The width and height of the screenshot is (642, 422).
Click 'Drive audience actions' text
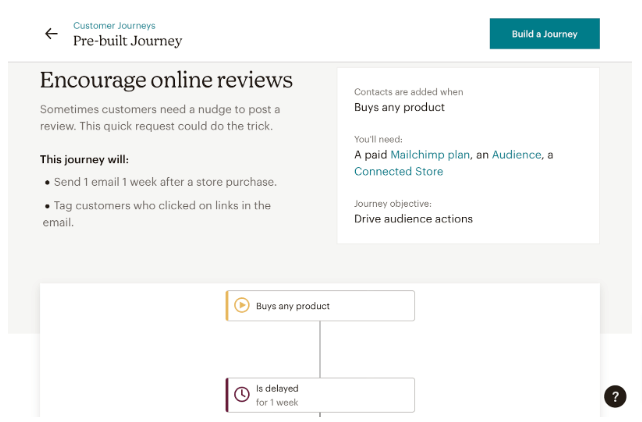tap(413, 219)
